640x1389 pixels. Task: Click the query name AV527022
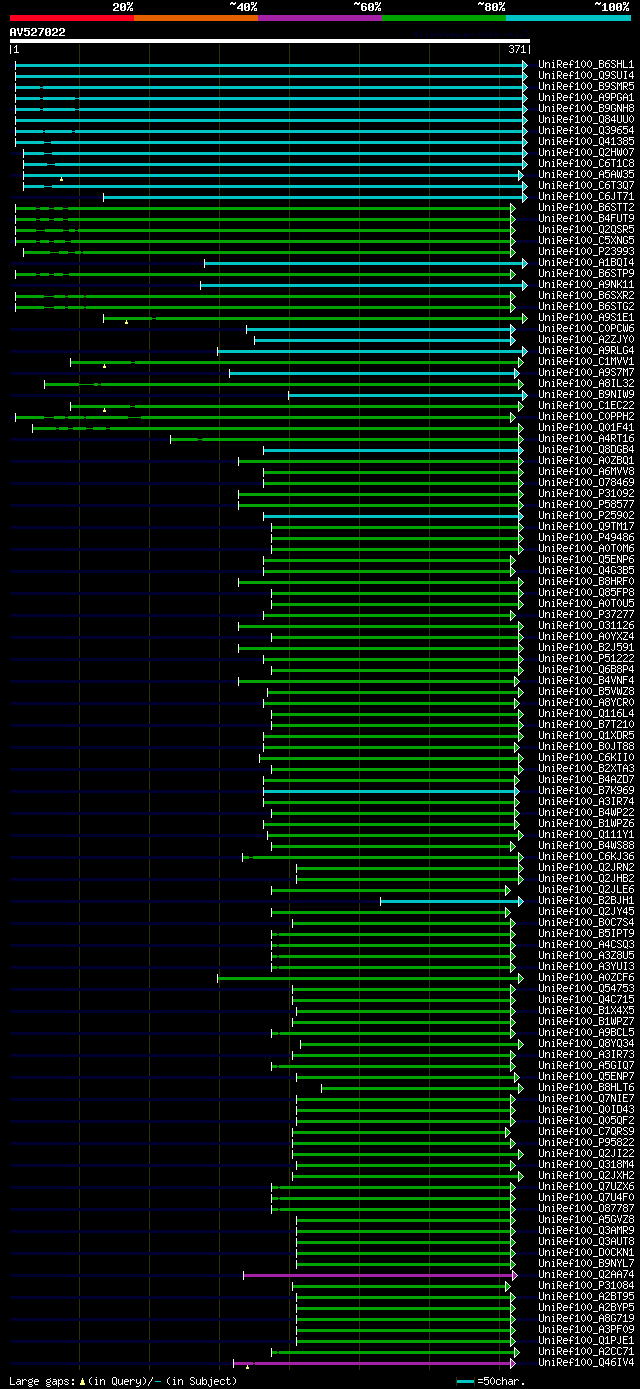tap(38, 32)
